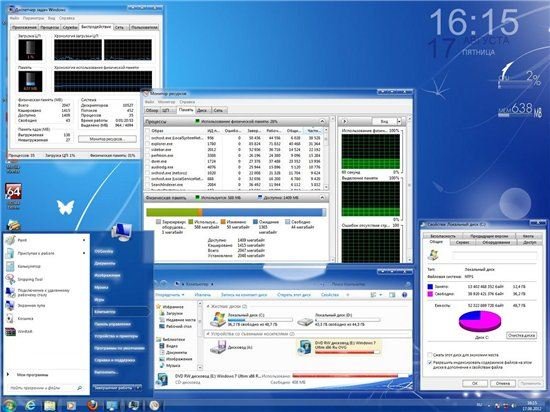Click the Найти программы и файлы field
The height and width of the screenshot is (412, 550).
42,388
